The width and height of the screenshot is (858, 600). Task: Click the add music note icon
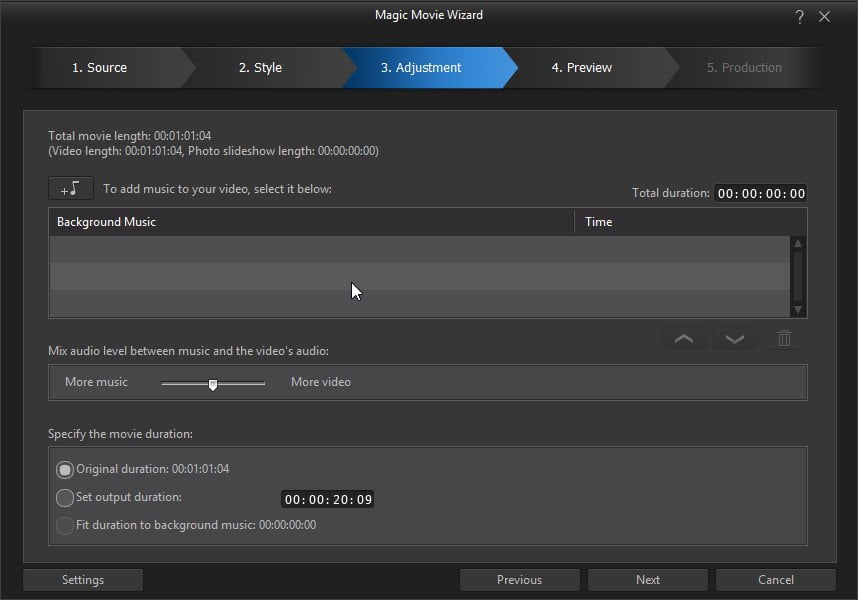click(71, 189)
